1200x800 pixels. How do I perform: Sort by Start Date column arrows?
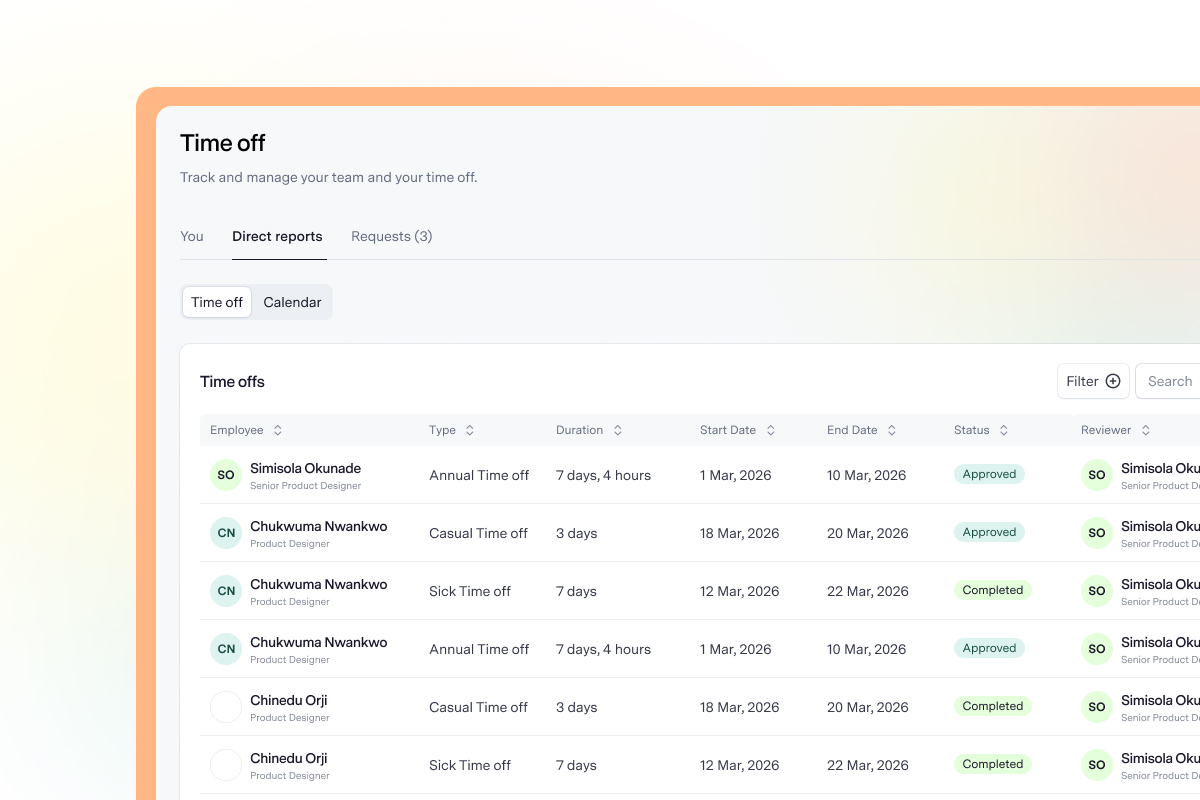(771, 430)
